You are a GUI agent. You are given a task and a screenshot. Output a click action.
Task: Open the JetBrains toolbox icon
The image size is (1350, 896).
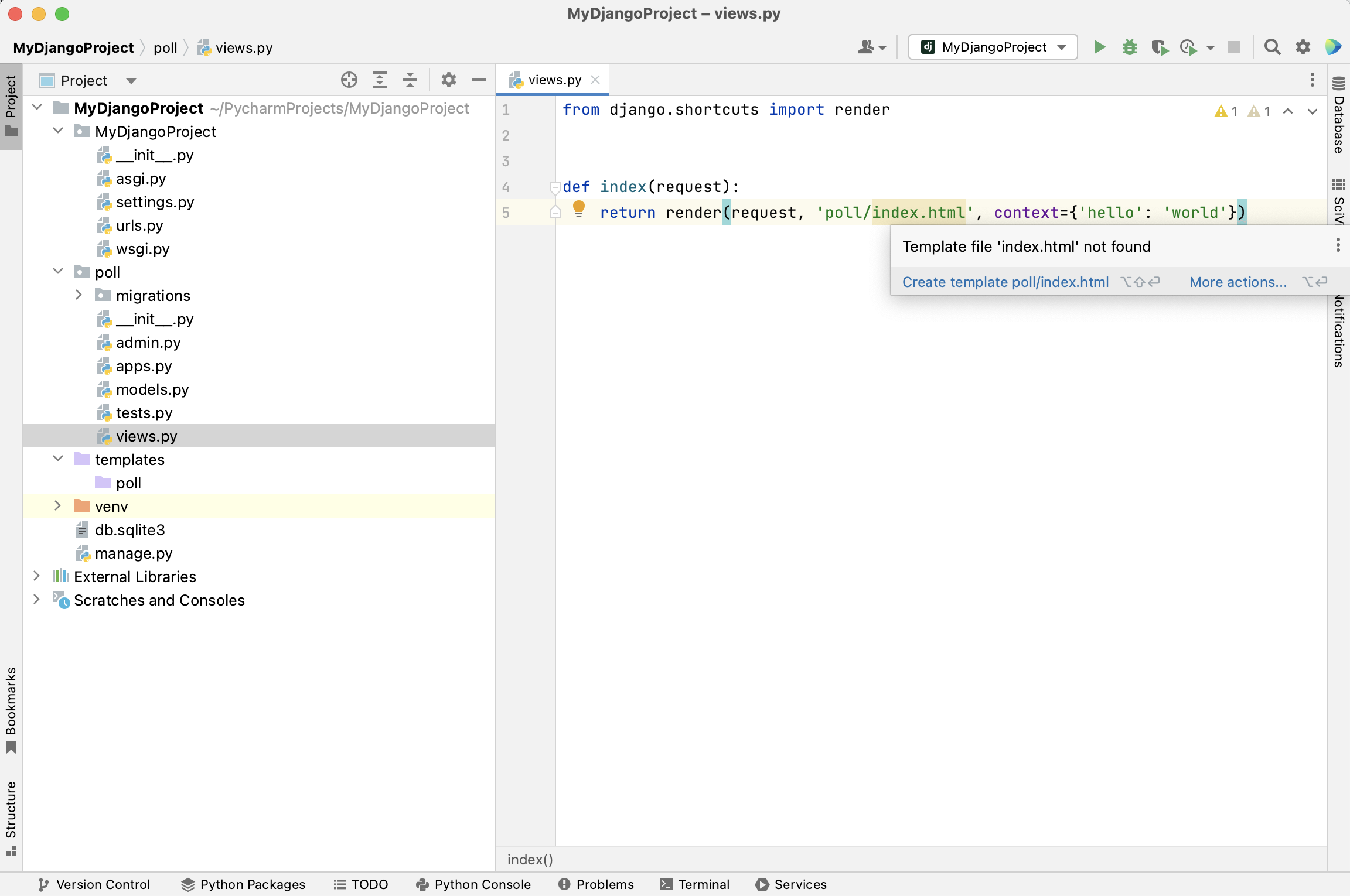click(1333, 47)
